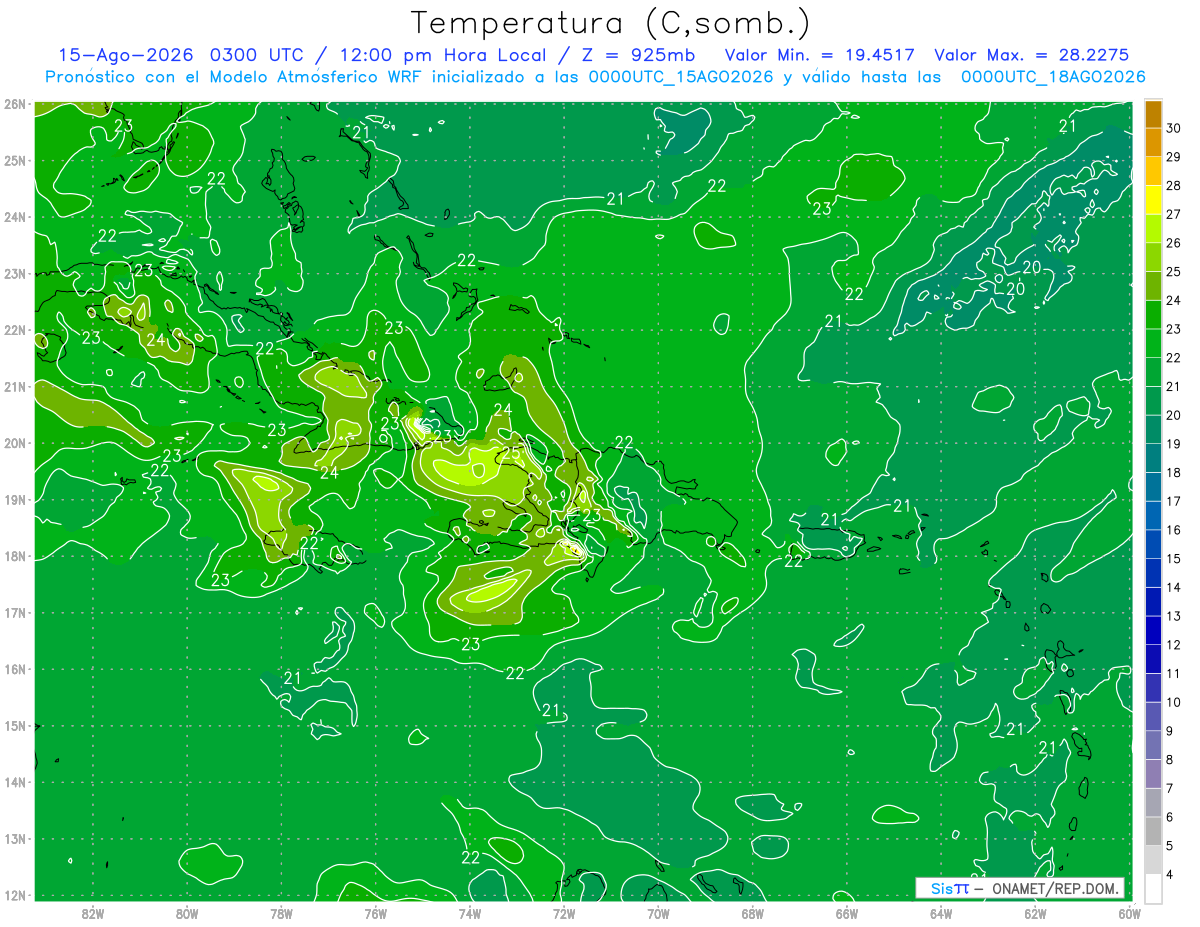
Task: Click the purple swatch between legend values 8 and 9
Action: 1153,746
